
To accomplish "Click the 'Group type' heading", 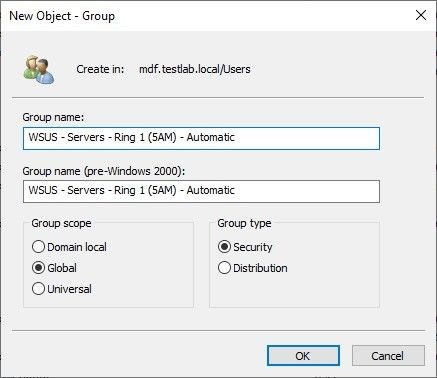I will (x=244, y=223).
